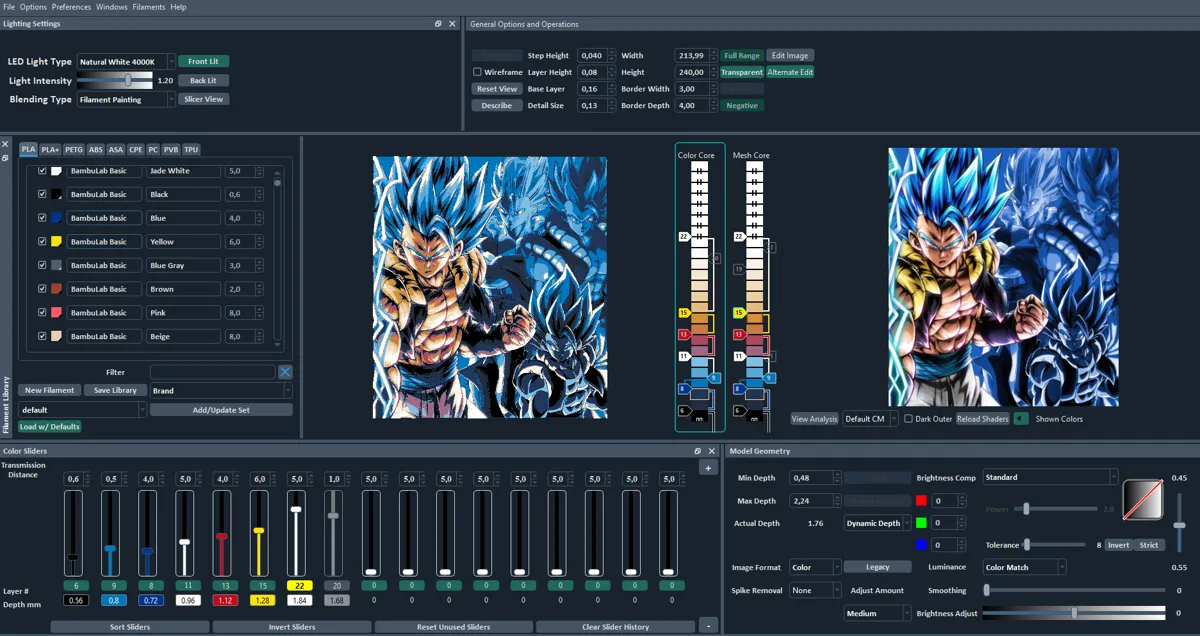Uncheck the Blue filament checkbox
The width and height of the screenshot is (1200, 636).
click(x=42, y=218)
